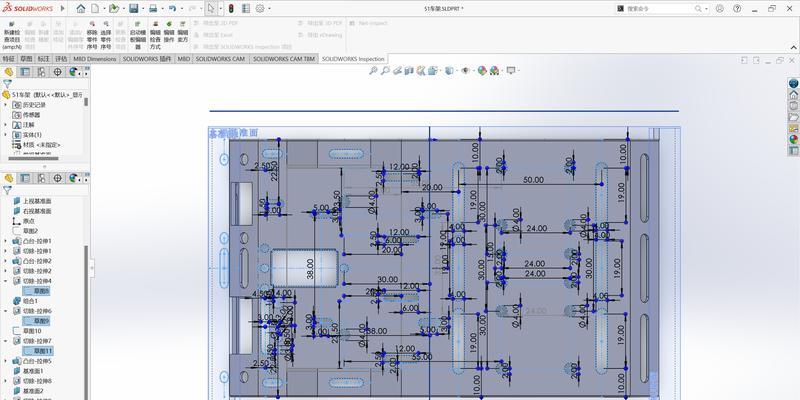
Task: Open the Home welcome icon
Action: 81,9
